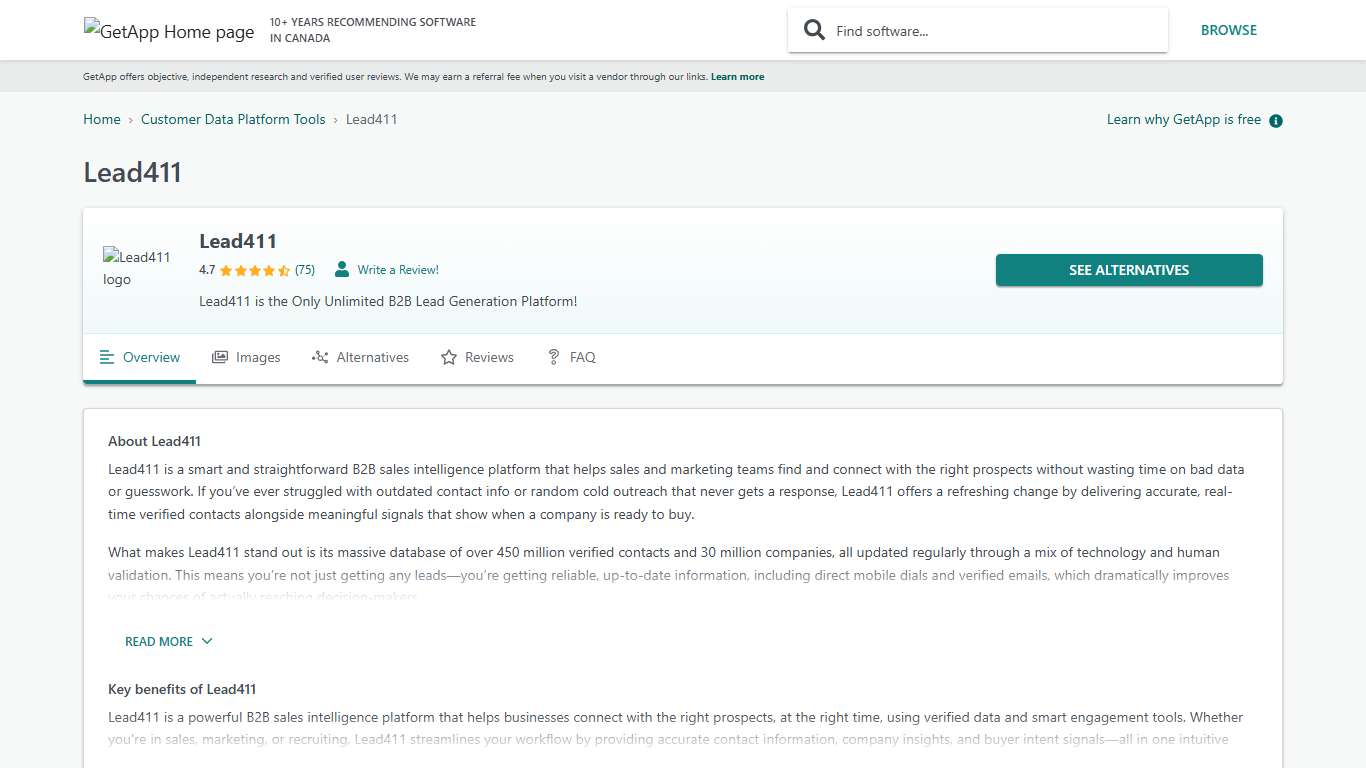Screen dimensions: 1366x768
Task: Expand the About section with Read More
Action: click(x=159, y=642)
